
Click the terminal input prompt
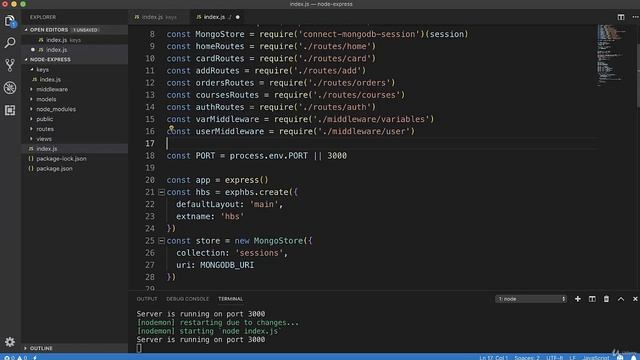(x=139, y=348)
